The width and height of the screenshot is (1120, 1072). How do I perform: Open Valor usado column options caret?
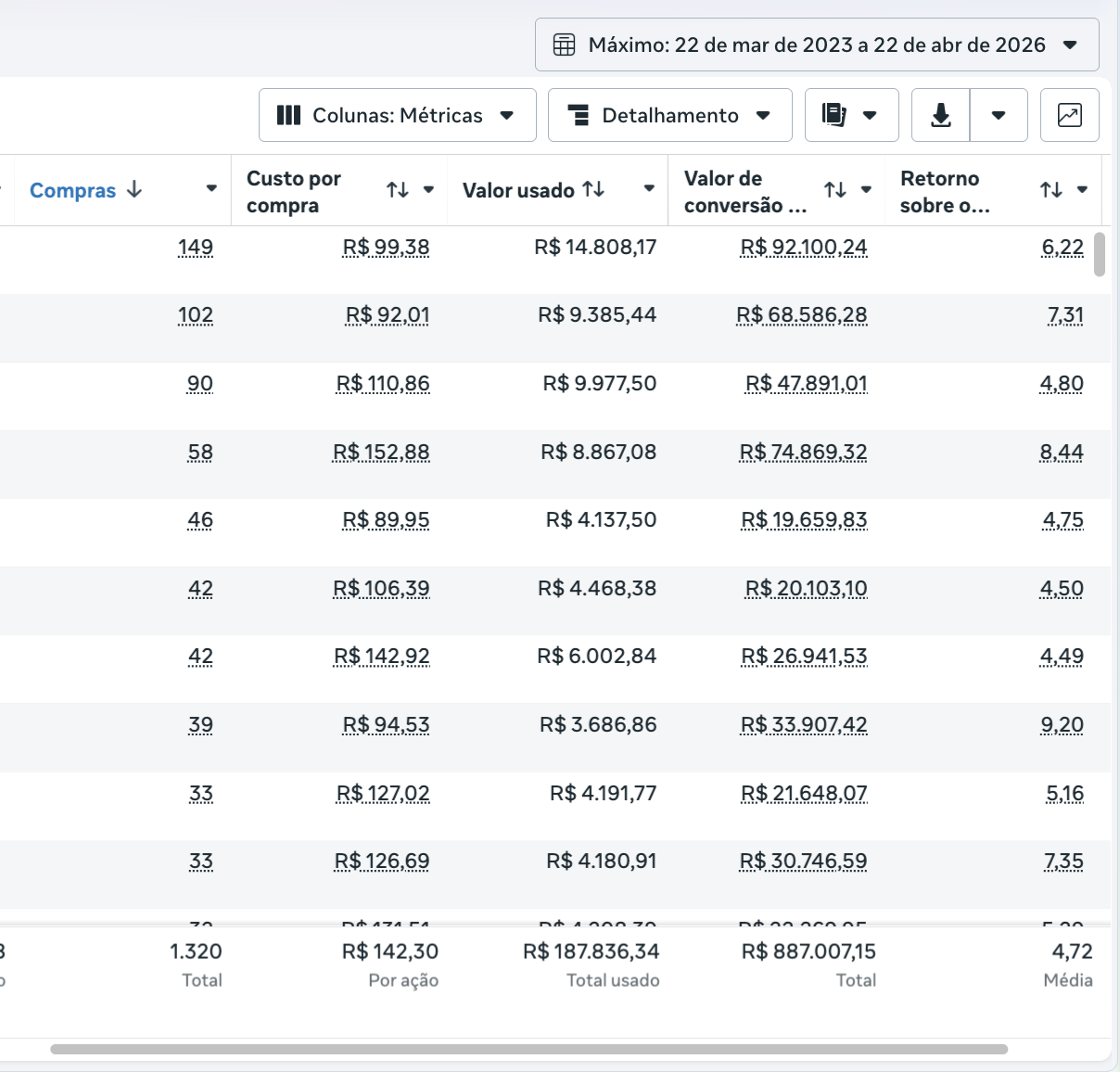pos(649,189)
